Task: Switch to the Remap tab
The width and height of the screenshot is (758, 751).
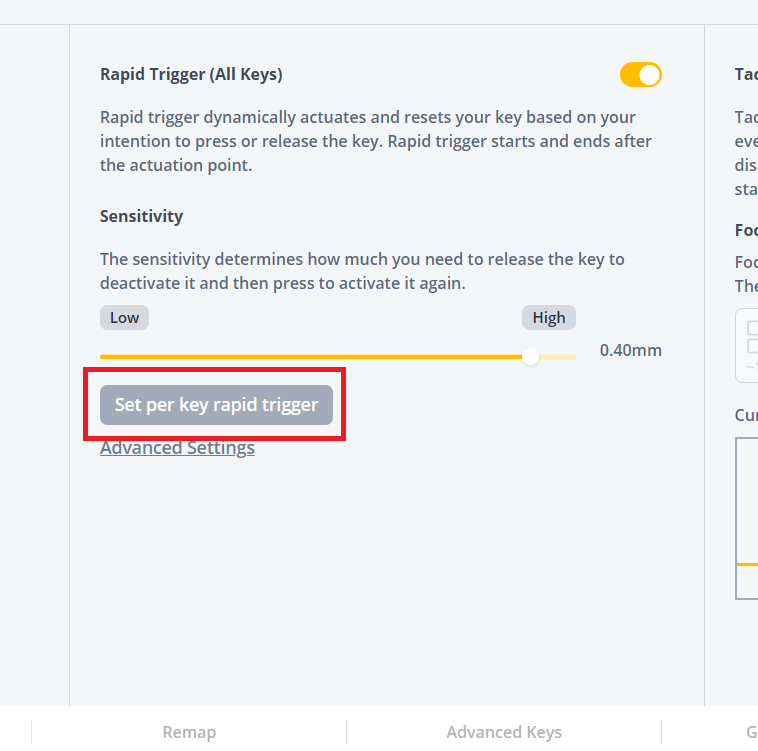Action: click(189, 732)
